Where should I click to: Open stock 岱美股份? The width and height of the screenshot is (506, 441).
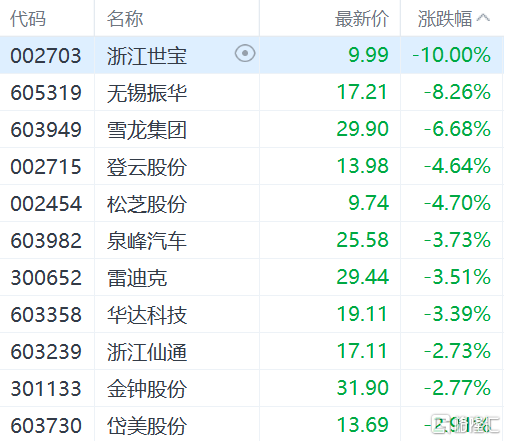[147, 425]
